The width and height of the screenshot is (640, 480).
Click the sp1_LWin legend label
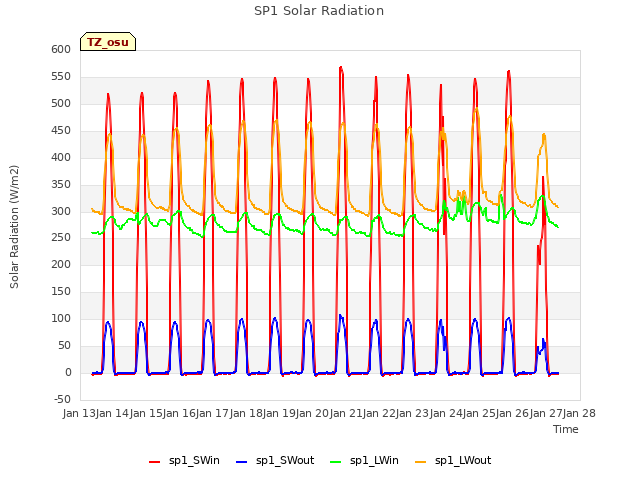(x=374, y=460)
